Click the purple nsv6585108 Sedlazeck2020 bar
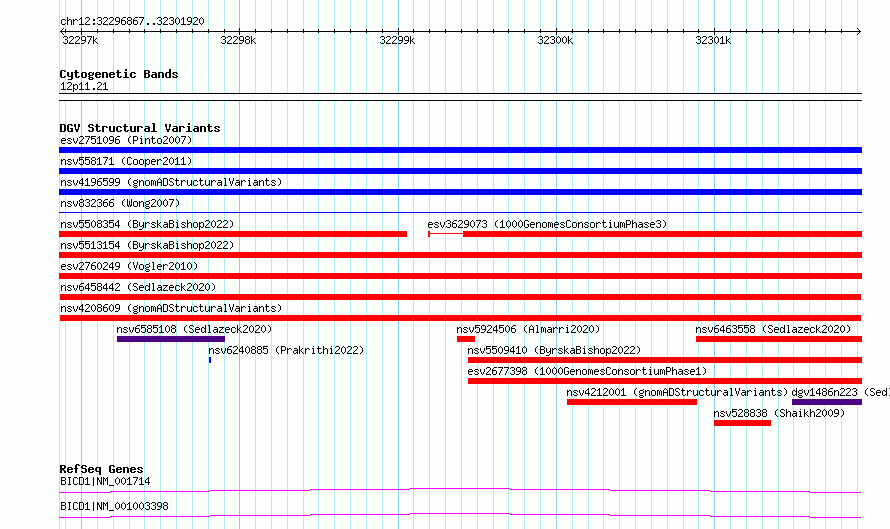Image resolution: width=890 pixels, height=529 pixels. pos(171,339)
